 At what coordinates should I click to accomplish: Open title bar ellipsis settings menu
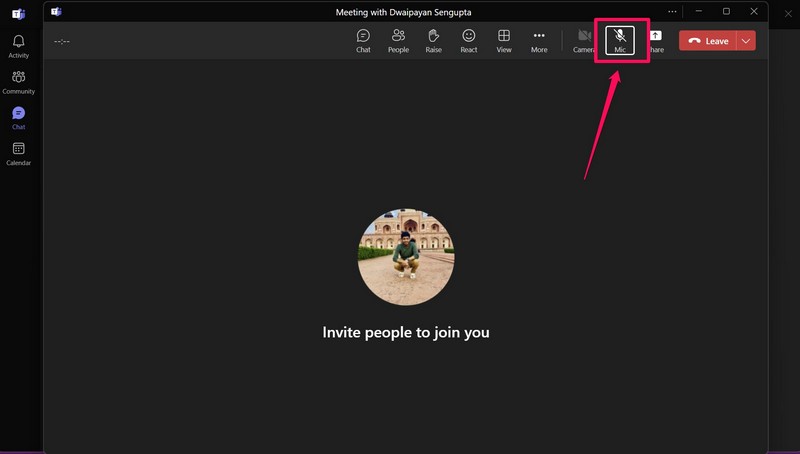(x=672, y=11)
